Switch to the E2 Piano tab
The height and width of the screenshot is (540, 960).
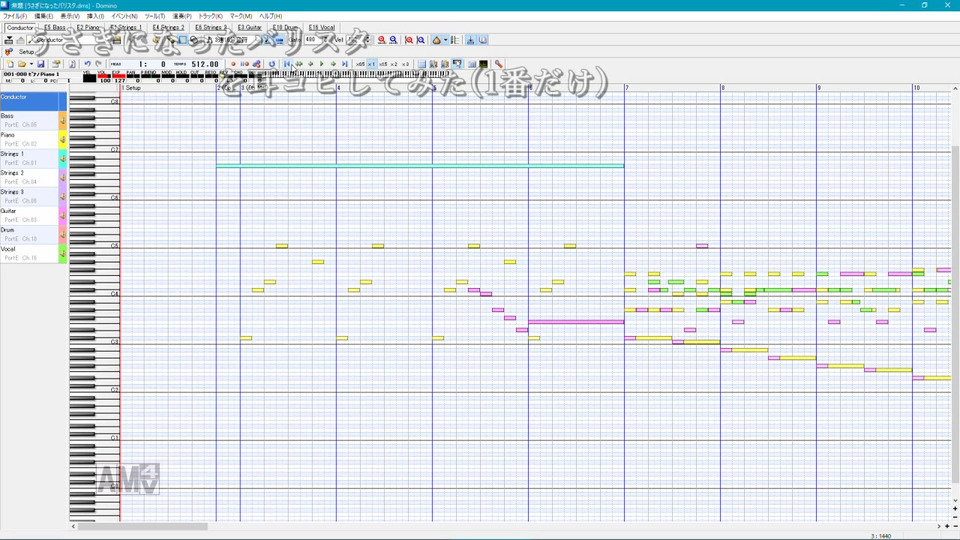(88, 28)
